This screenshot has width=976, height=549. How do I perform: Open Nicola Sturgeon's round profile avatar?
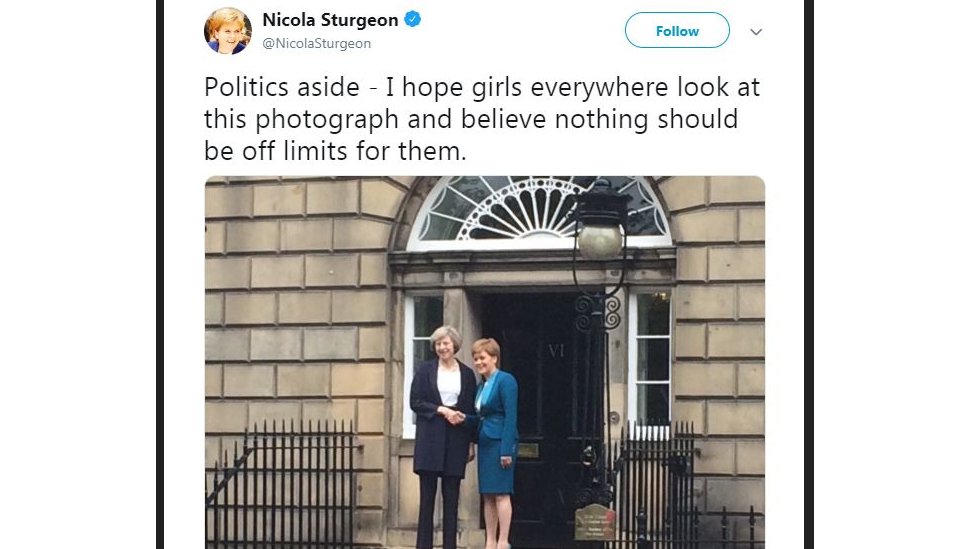point(228,31)
